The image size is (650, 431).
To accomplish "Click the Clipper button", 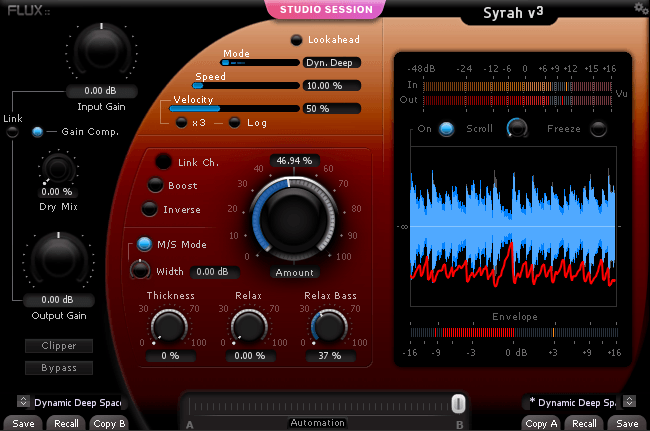I will pos(59,346).
